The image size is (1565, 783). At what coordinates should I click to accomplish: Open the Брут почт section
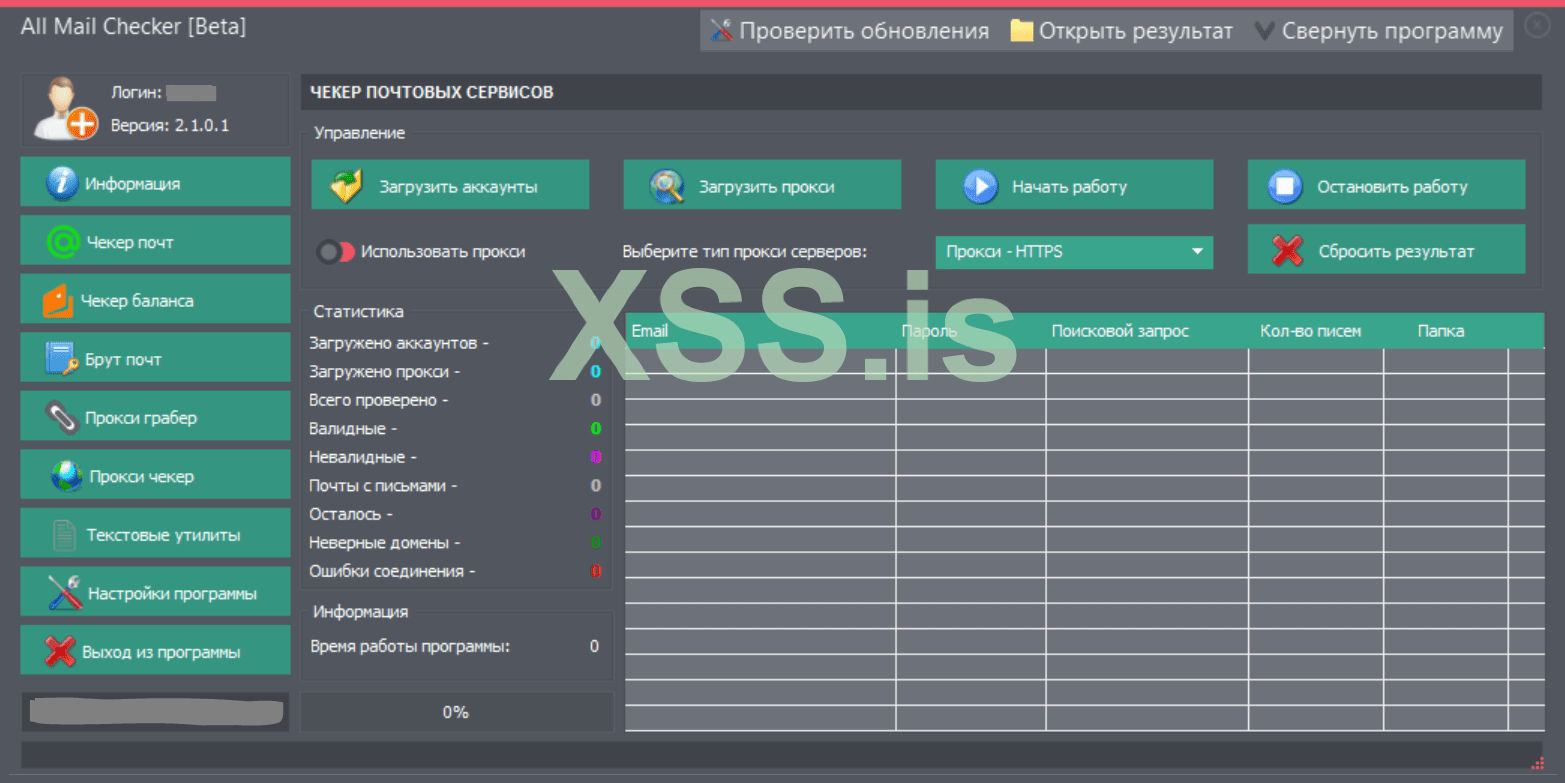(155, 360)
